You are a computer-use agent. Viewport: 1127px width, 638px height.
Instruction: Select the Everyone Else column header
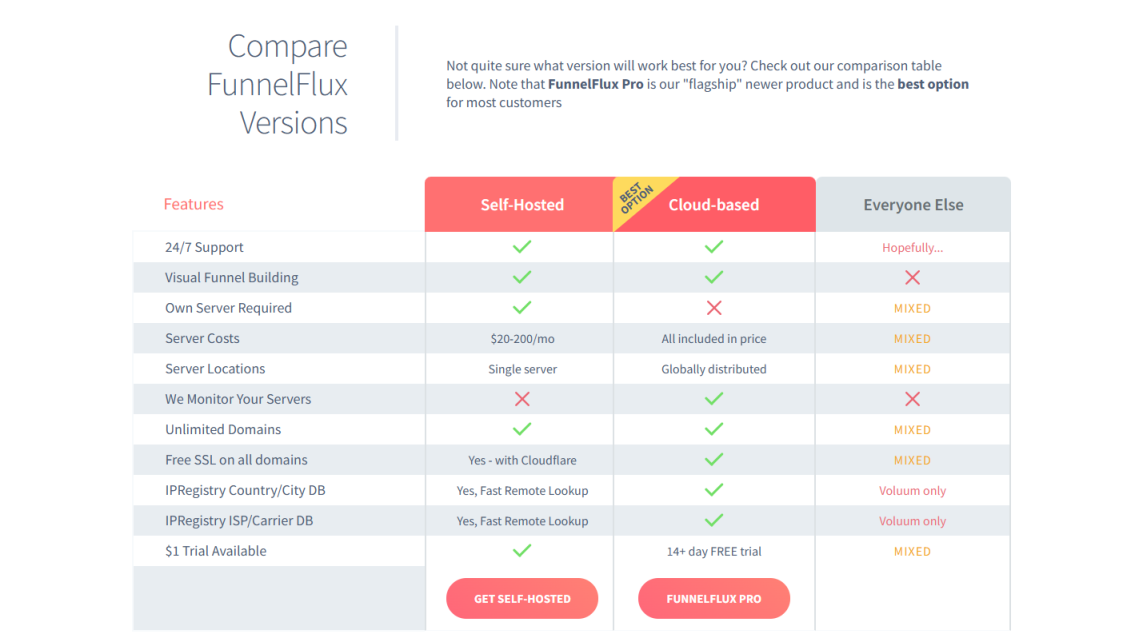tap(913, 205)
